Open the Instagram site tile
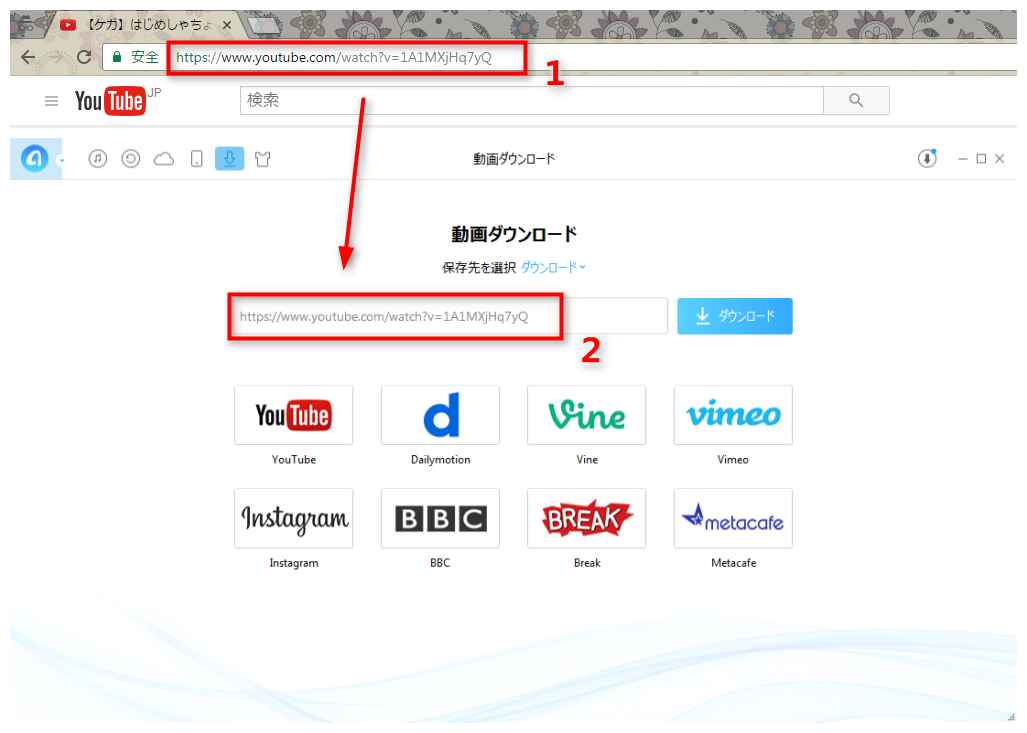Viewport: 1027px width, 733px height. pyautogui.click(x=293, y=518)
